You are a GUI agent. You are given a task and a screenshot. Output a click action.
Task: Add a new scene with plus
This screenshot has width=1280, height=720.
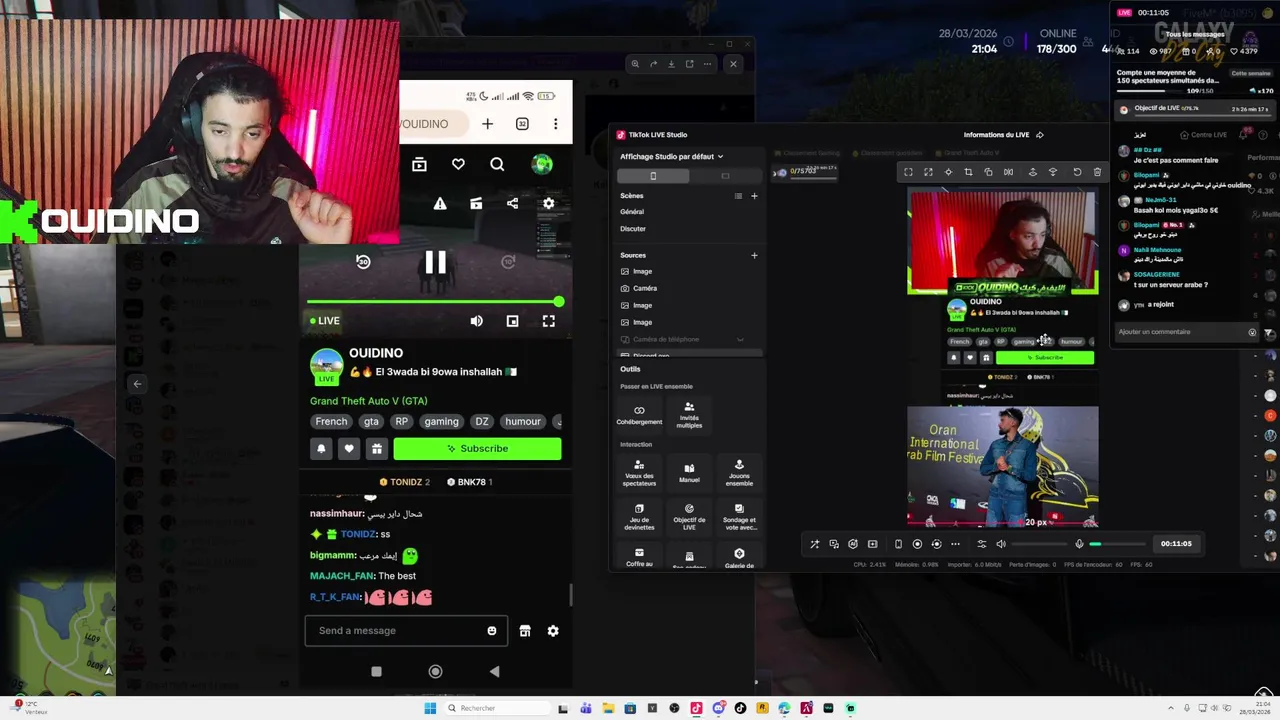tap(754, 196)
